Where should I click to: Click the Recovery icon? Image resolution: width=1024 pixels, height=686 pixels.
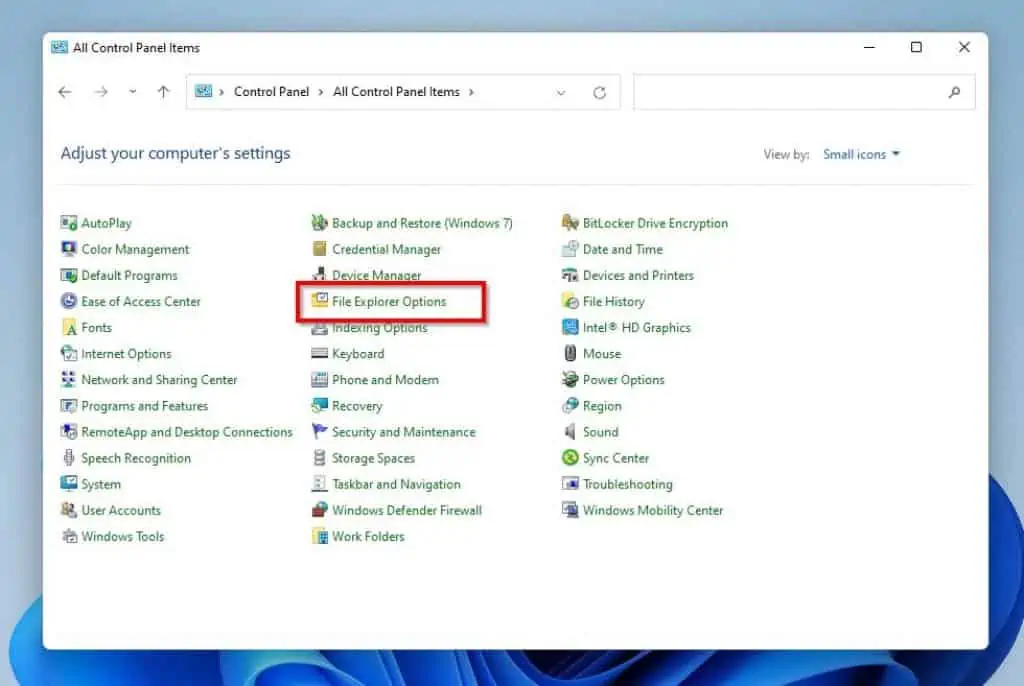click(319, 406)
